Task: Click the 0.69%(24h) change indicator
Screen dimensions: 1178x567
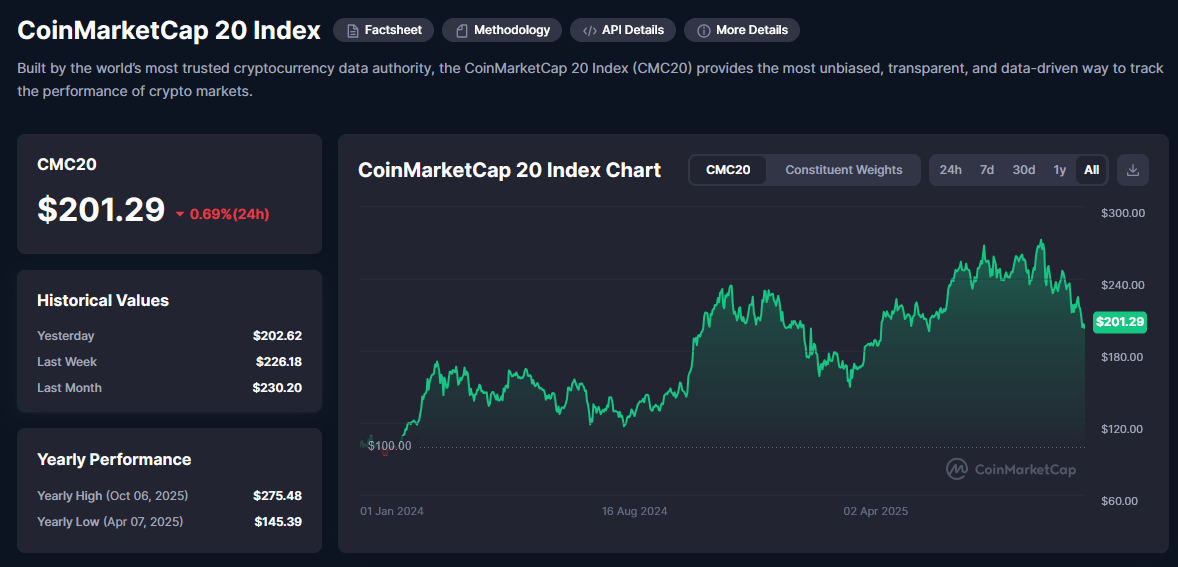Action: point(222,214)
